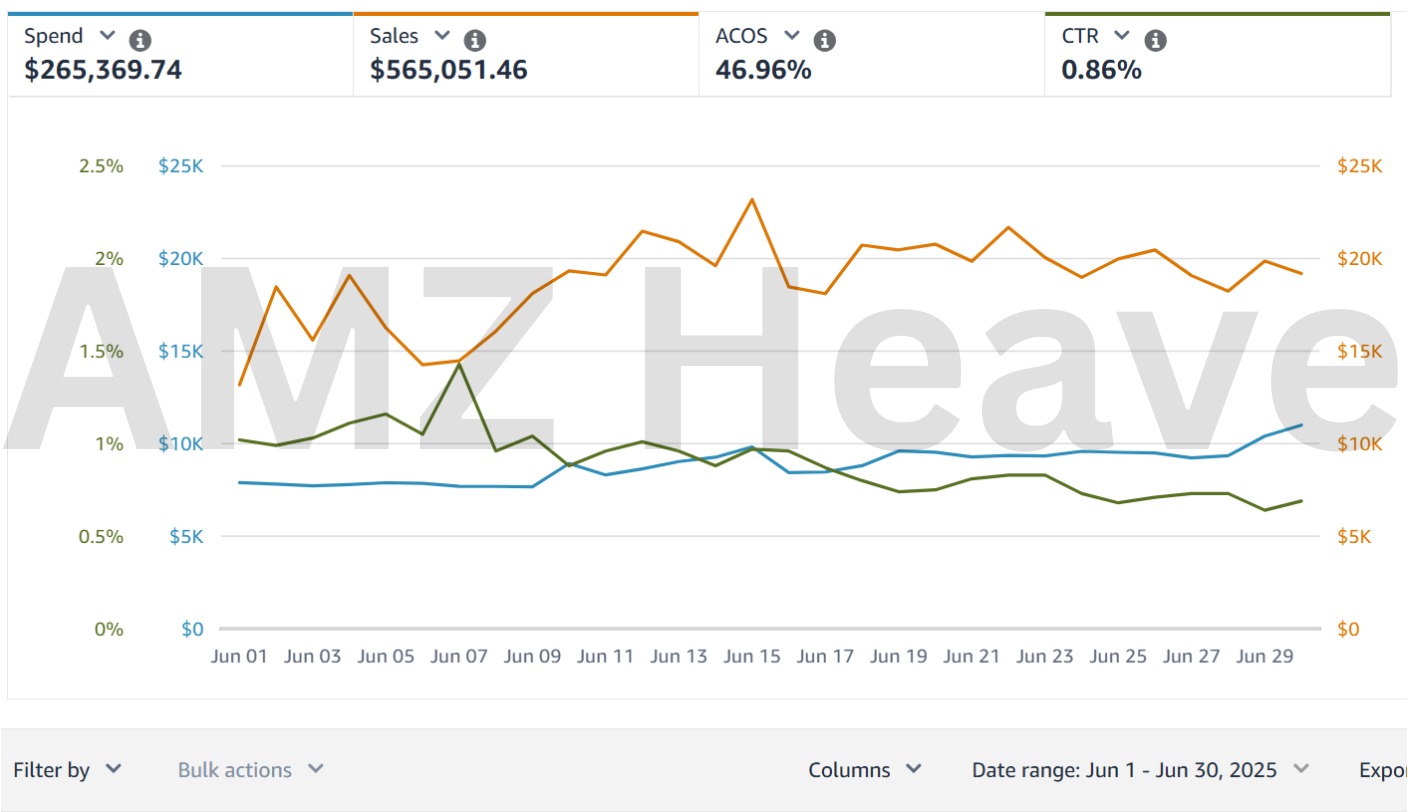
Task: Click the green 0% axis label
Action: pos(109,630)
